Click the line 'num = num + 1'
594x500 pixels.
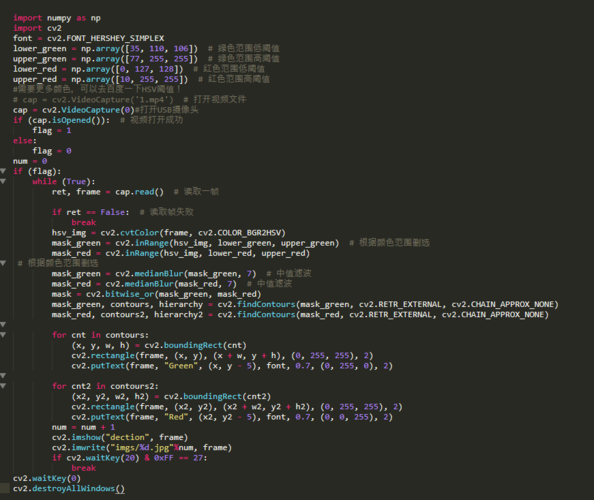[x=83, y=427]
